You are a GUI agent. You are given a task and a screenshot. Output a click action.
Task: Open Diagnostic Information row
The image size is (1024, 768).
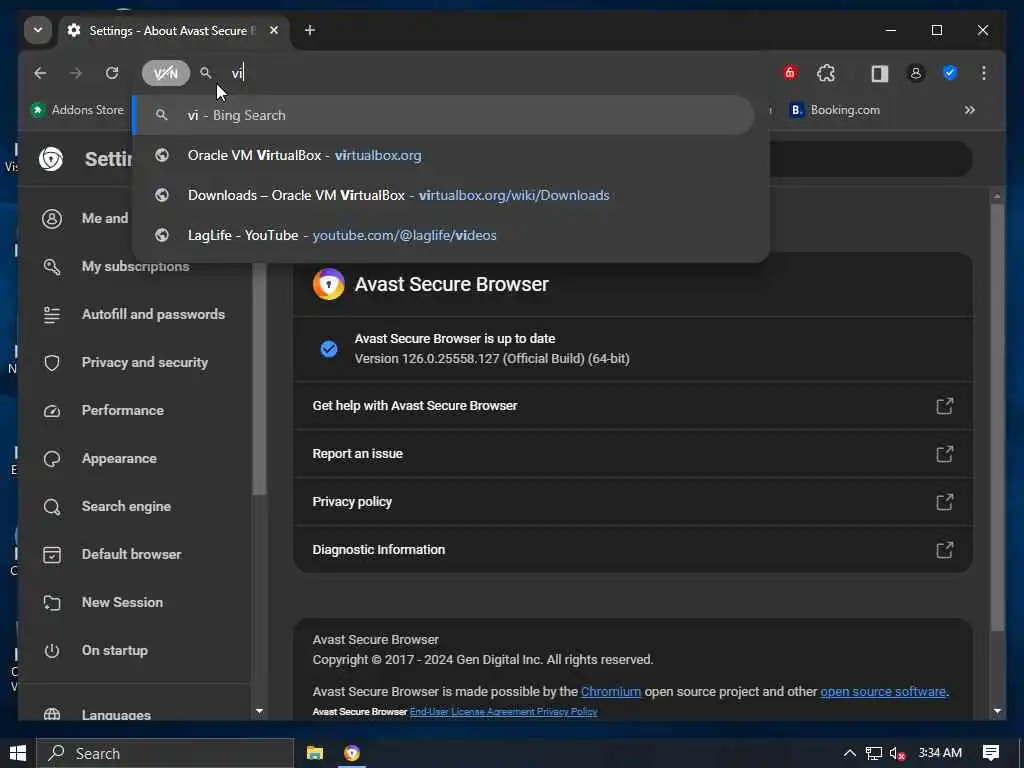click(633, 550)
